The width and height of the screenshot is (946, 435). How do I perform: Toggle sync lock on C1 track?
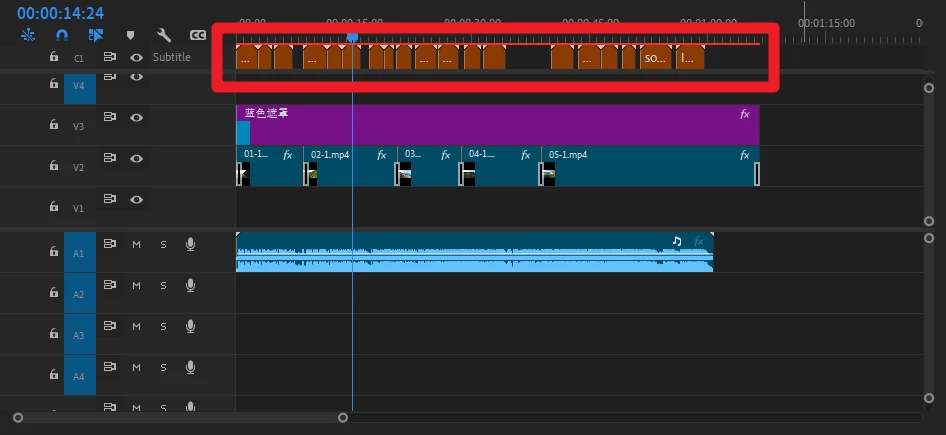click(109, 57)
